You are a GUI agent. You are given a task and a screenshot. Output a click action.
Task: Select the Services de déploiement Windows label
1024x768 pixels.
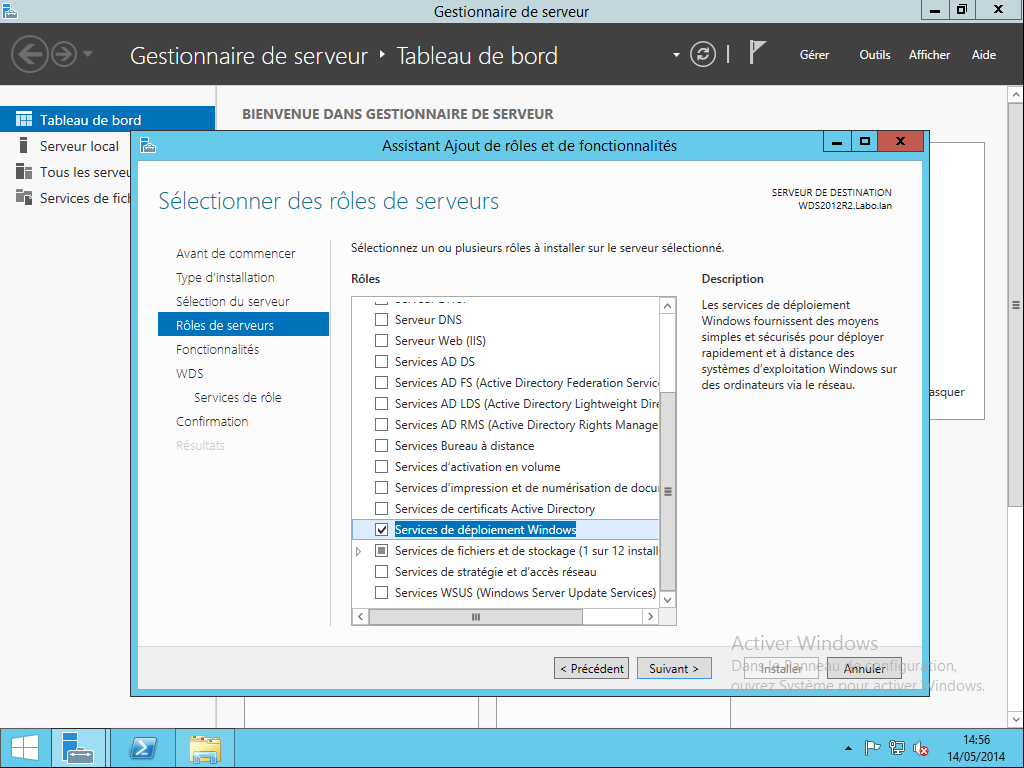click(485, 530)
